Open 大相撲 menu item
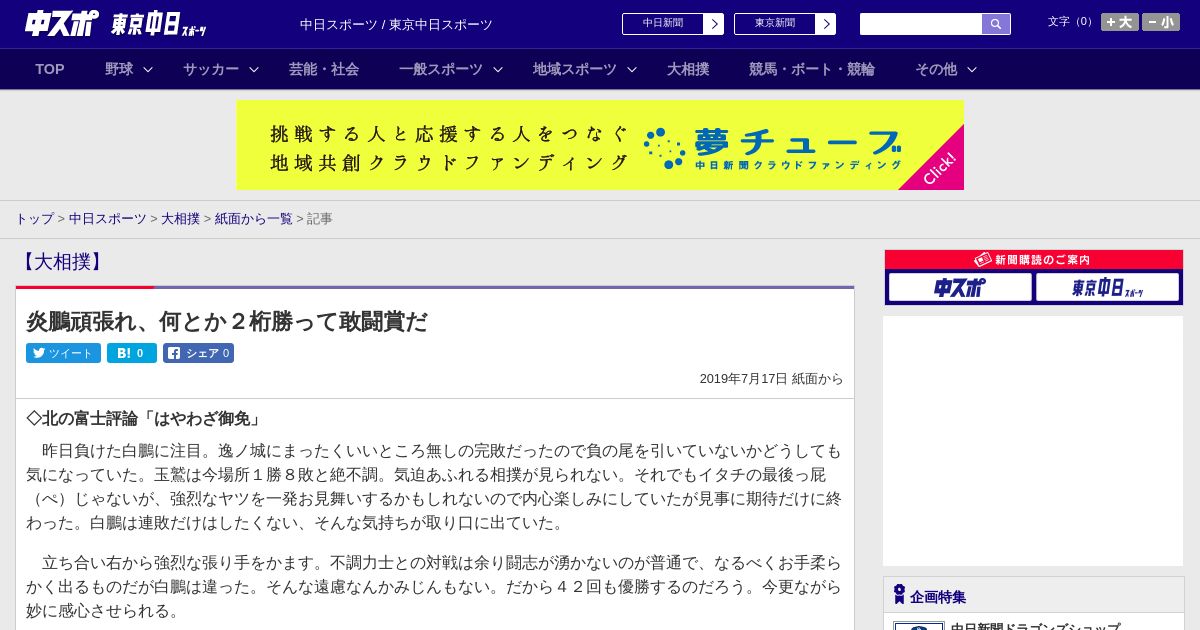Screen dimensions: 1200x630 point(688,69)
